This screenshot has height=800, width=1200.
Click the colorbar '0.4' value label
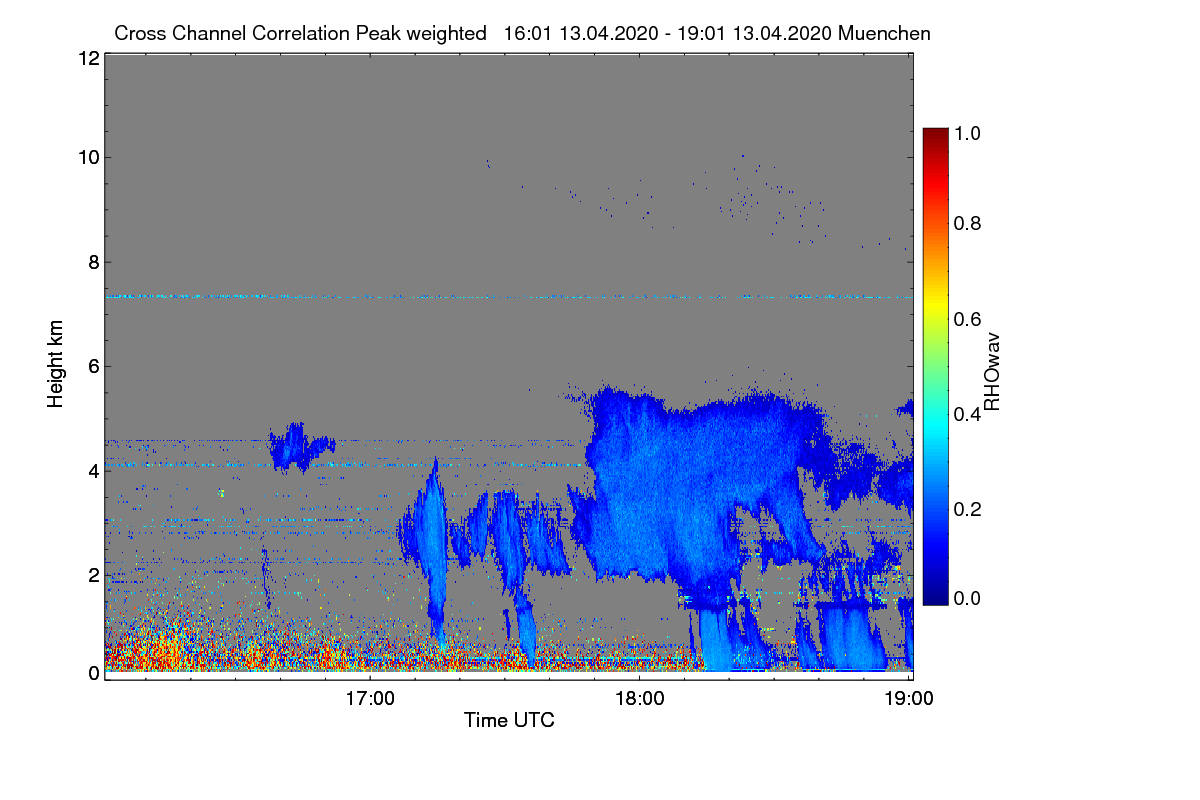pyautogui.click(x=969, y=413)
